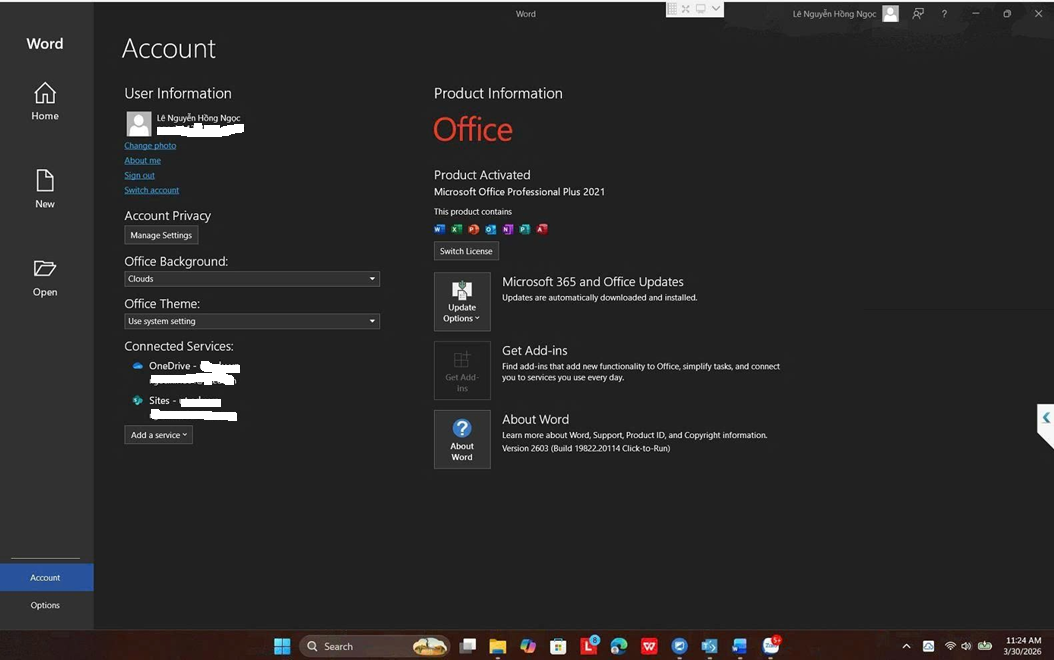Image resolution: width=1054 pixels, height=660 pixels.
Task: Click the monitor icon in the floating top toolbar
Action: (x=700, y=9)
